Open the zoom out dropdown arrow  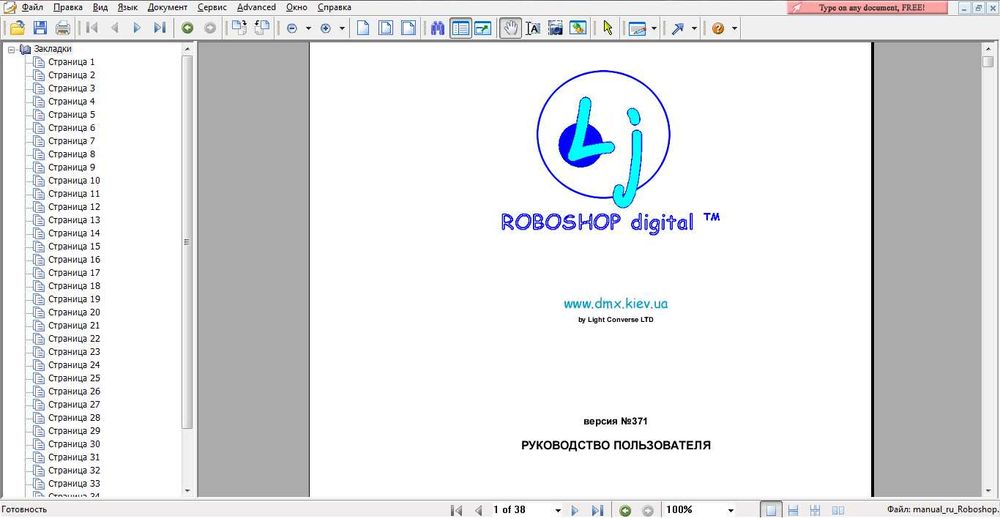[308, 28]
